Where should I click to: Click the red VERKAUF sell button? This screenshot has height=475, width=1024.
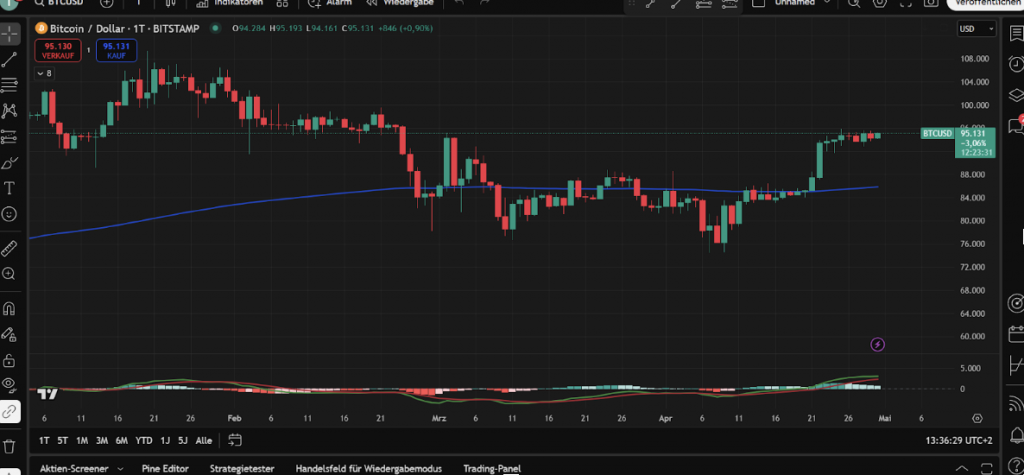click(57, 50)
